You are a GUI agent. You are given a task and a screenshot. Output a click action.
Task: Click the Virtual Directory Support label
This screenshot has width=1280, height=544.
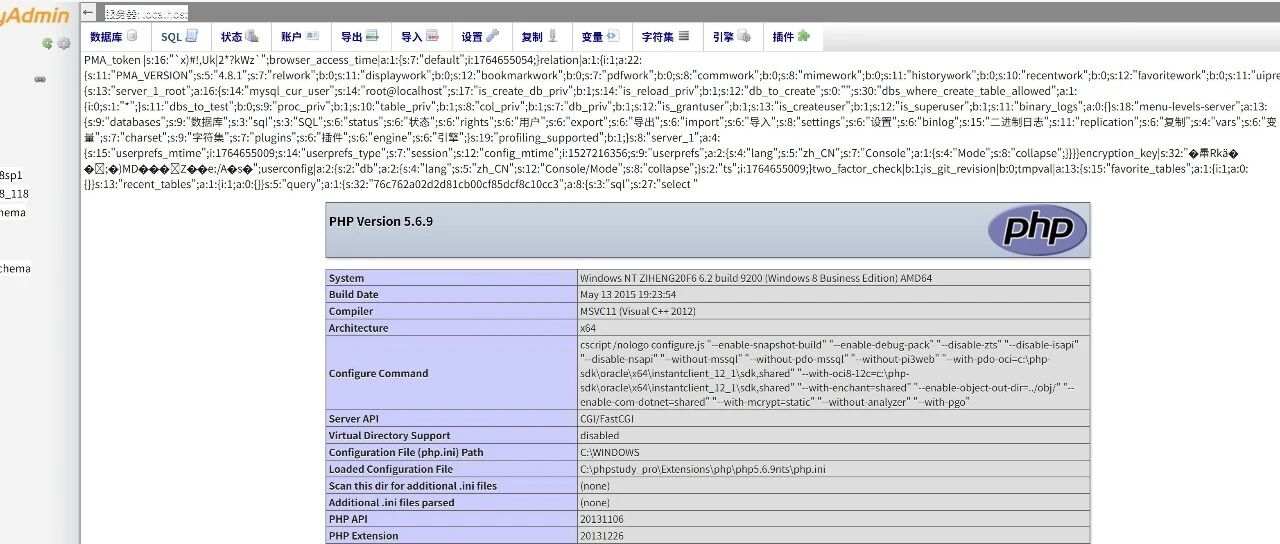[x=390, y=436]
